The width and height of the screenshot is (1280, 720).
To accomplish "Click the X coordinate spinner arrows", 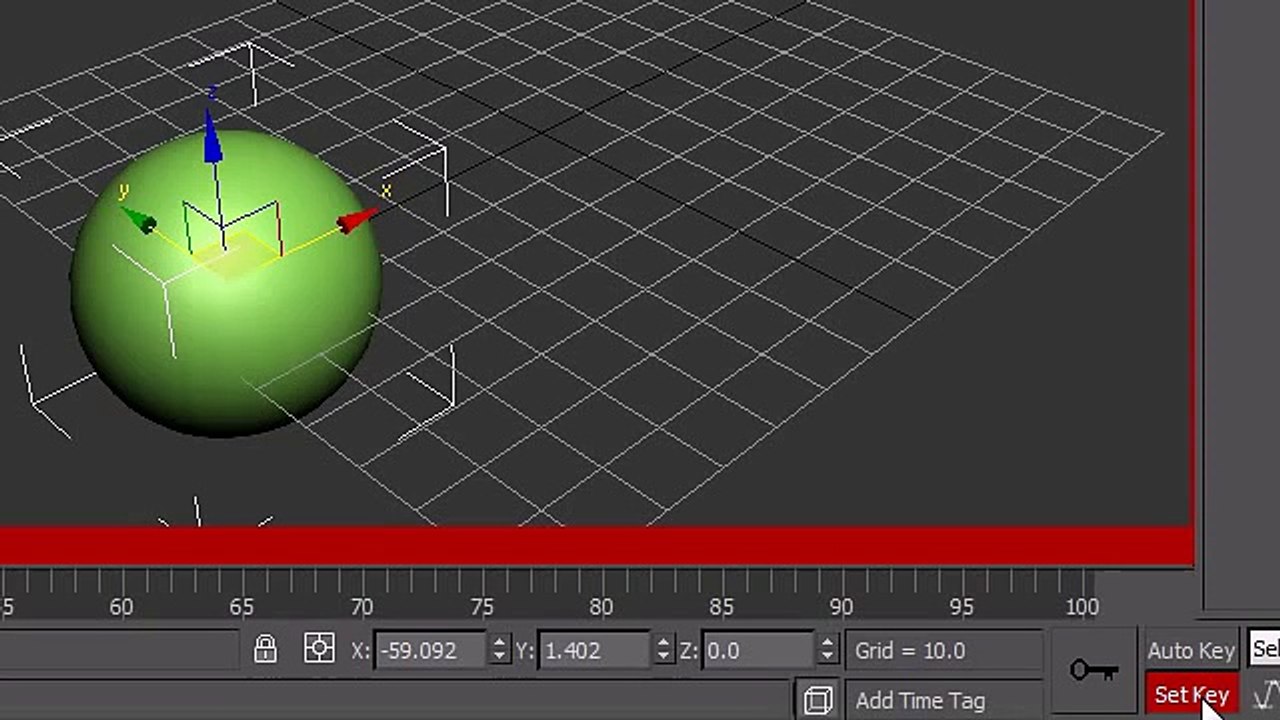I will [x=501, y=651].
